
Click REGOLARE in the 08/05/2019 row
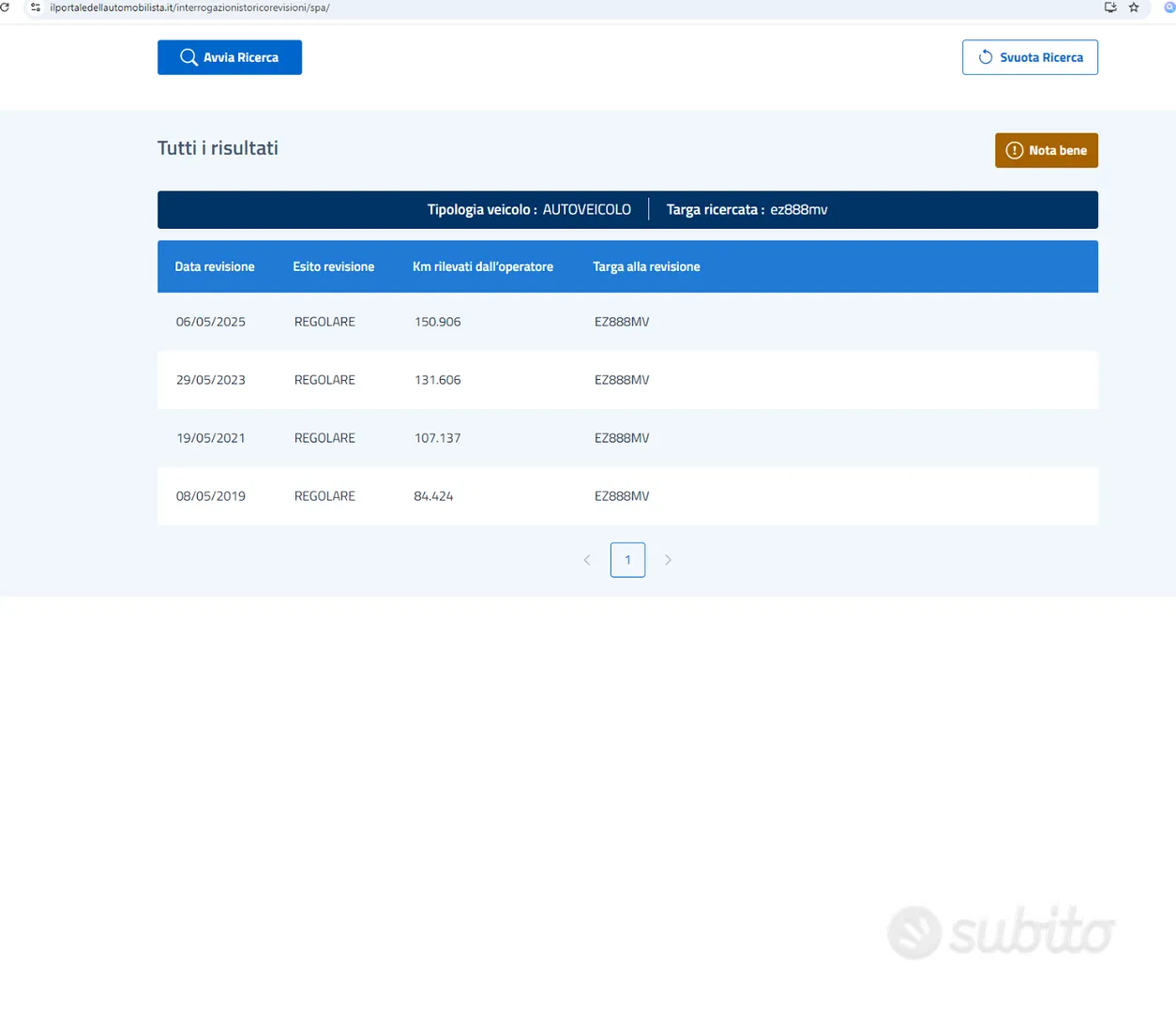click(x=324, y=496)
